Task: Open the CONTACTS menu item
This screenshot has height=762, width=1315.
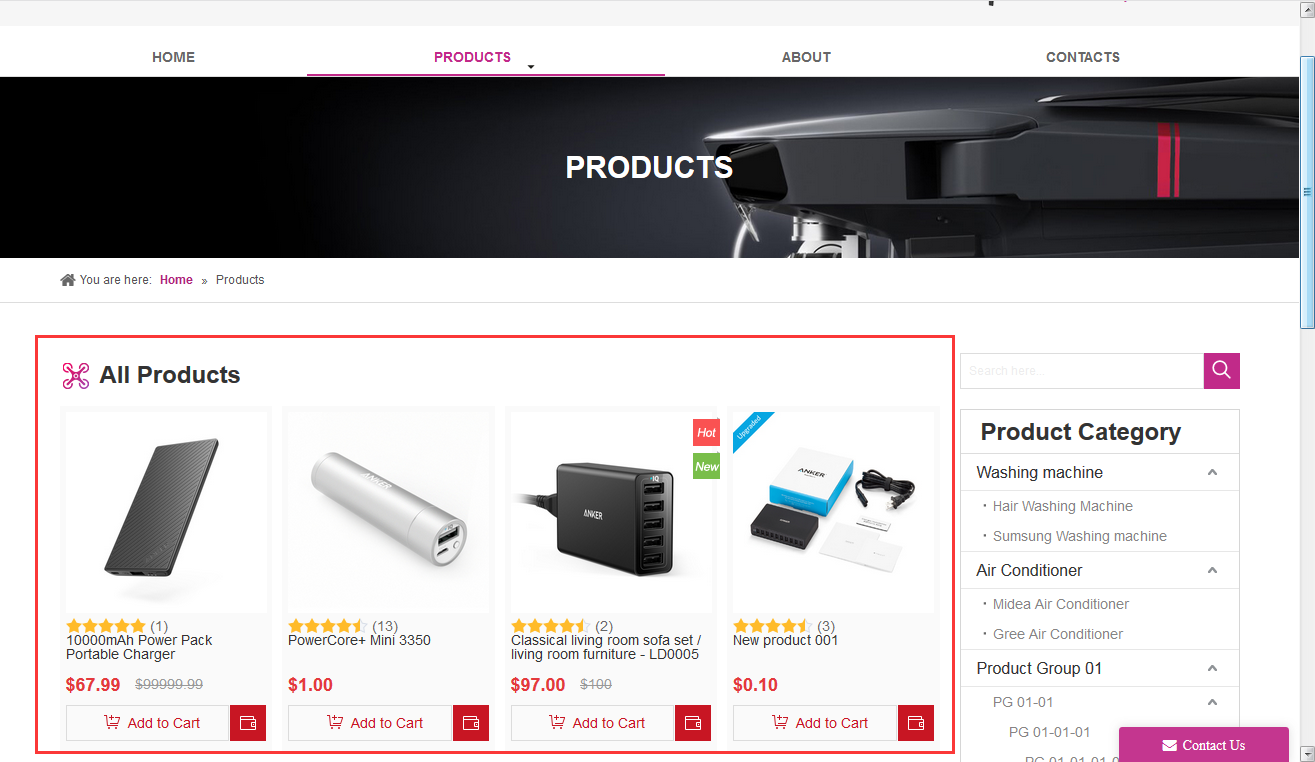Action: tap(1083, 57)
